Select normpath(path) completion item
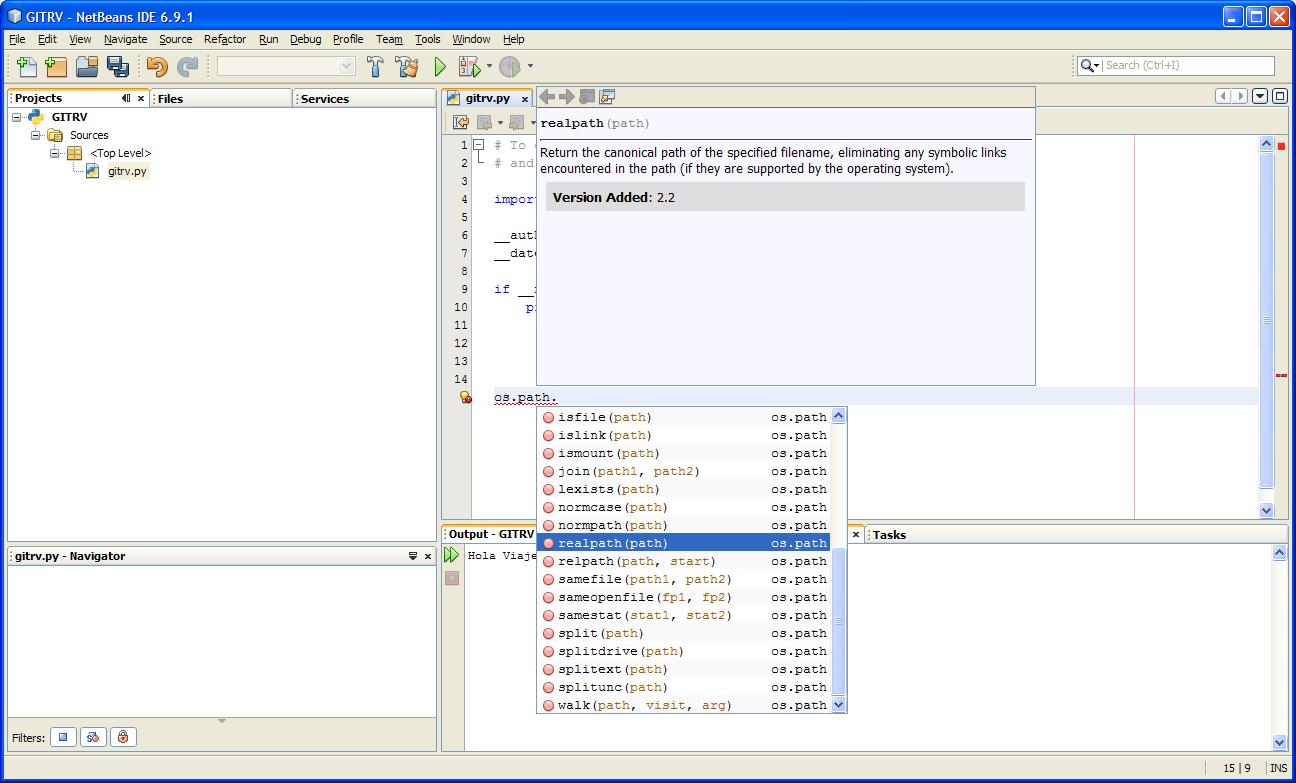 pyautogui.click(x=684, y=525)
